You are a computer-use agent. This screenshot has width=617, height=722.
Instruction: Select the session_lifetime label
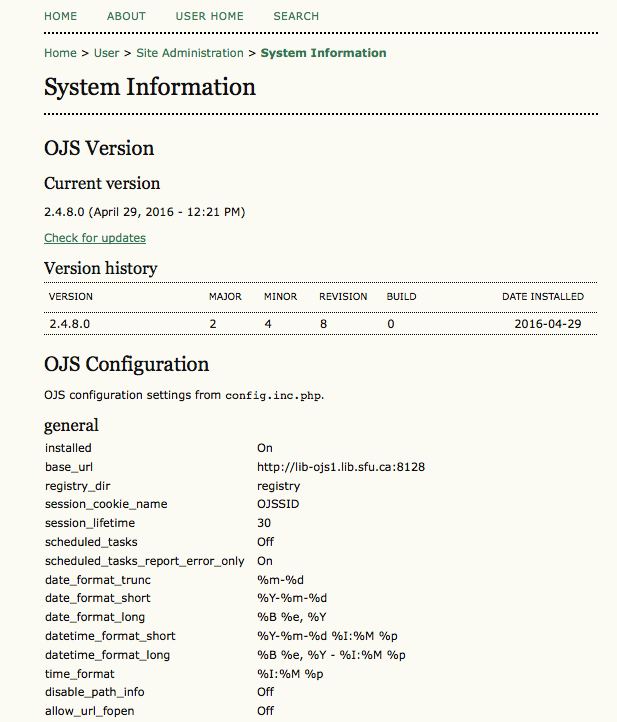tap(90, 524)
